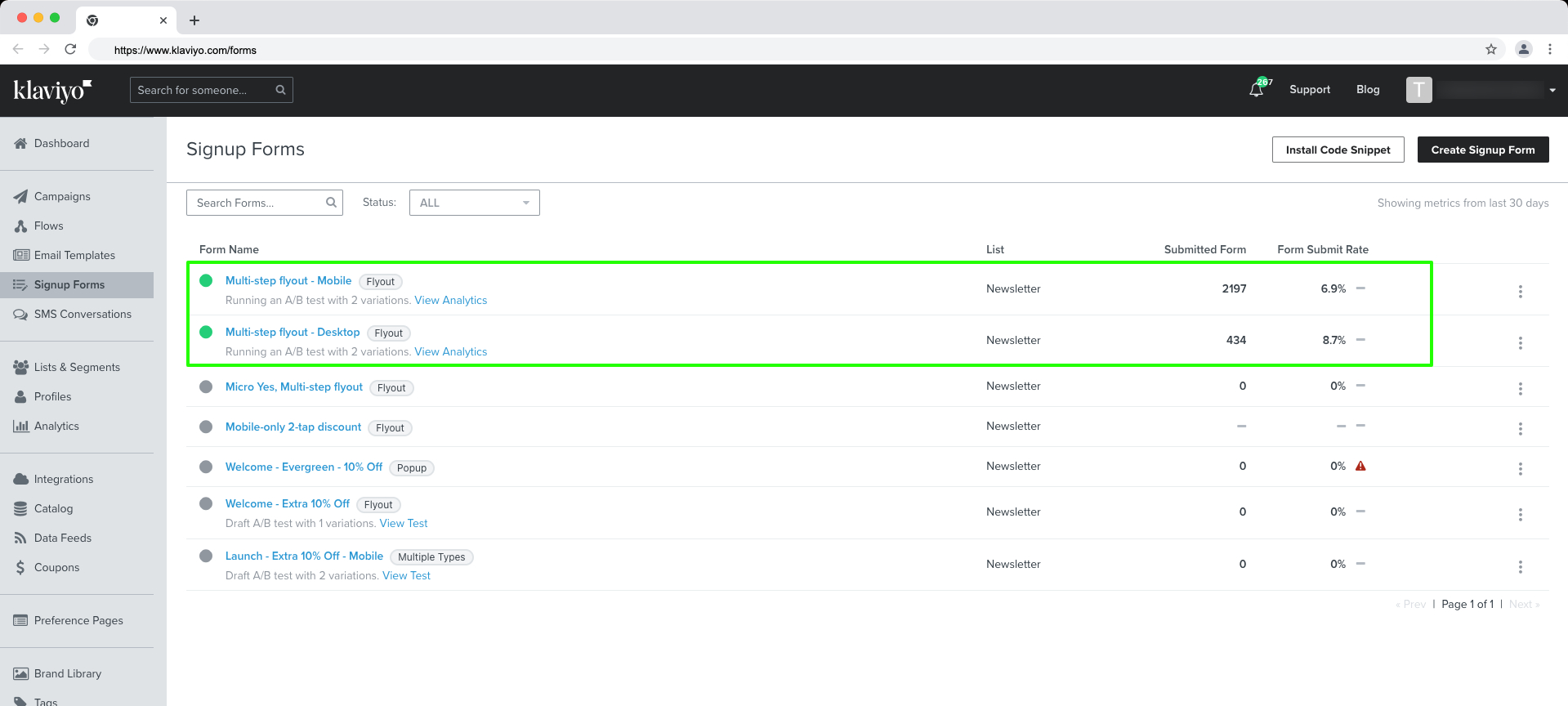The image size is (1568, 706).
Task: Select Signup Forms in the sidebar
Action: [77, 284]
